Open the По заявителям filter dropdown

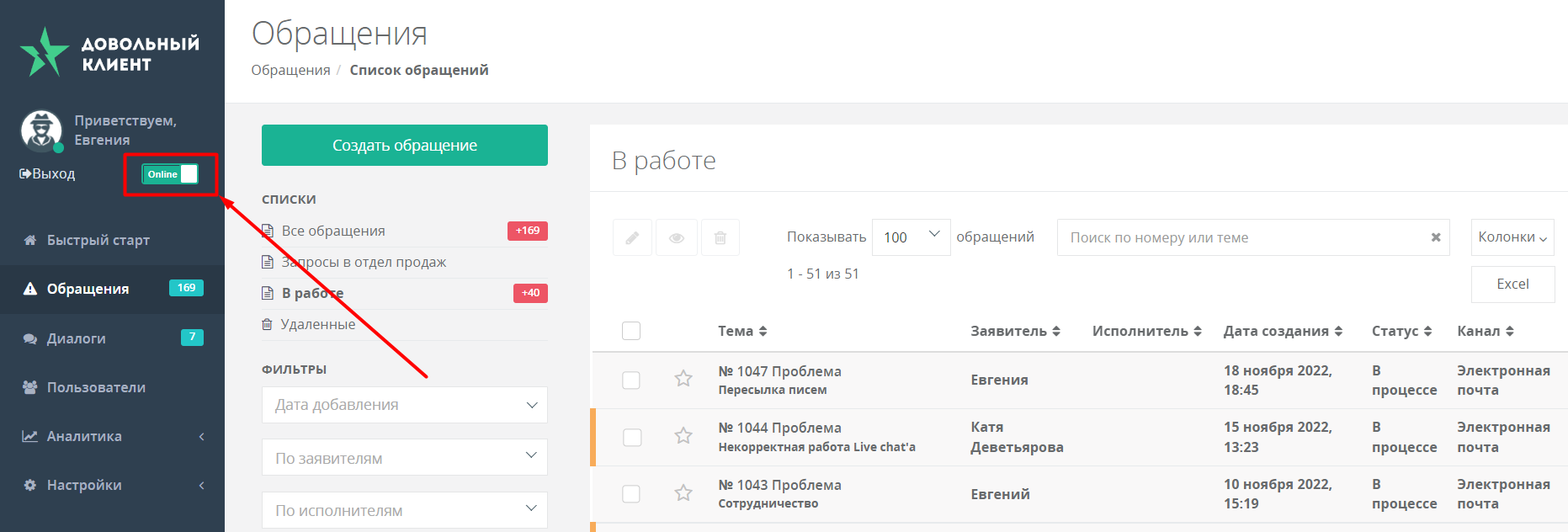click(405, 457)
